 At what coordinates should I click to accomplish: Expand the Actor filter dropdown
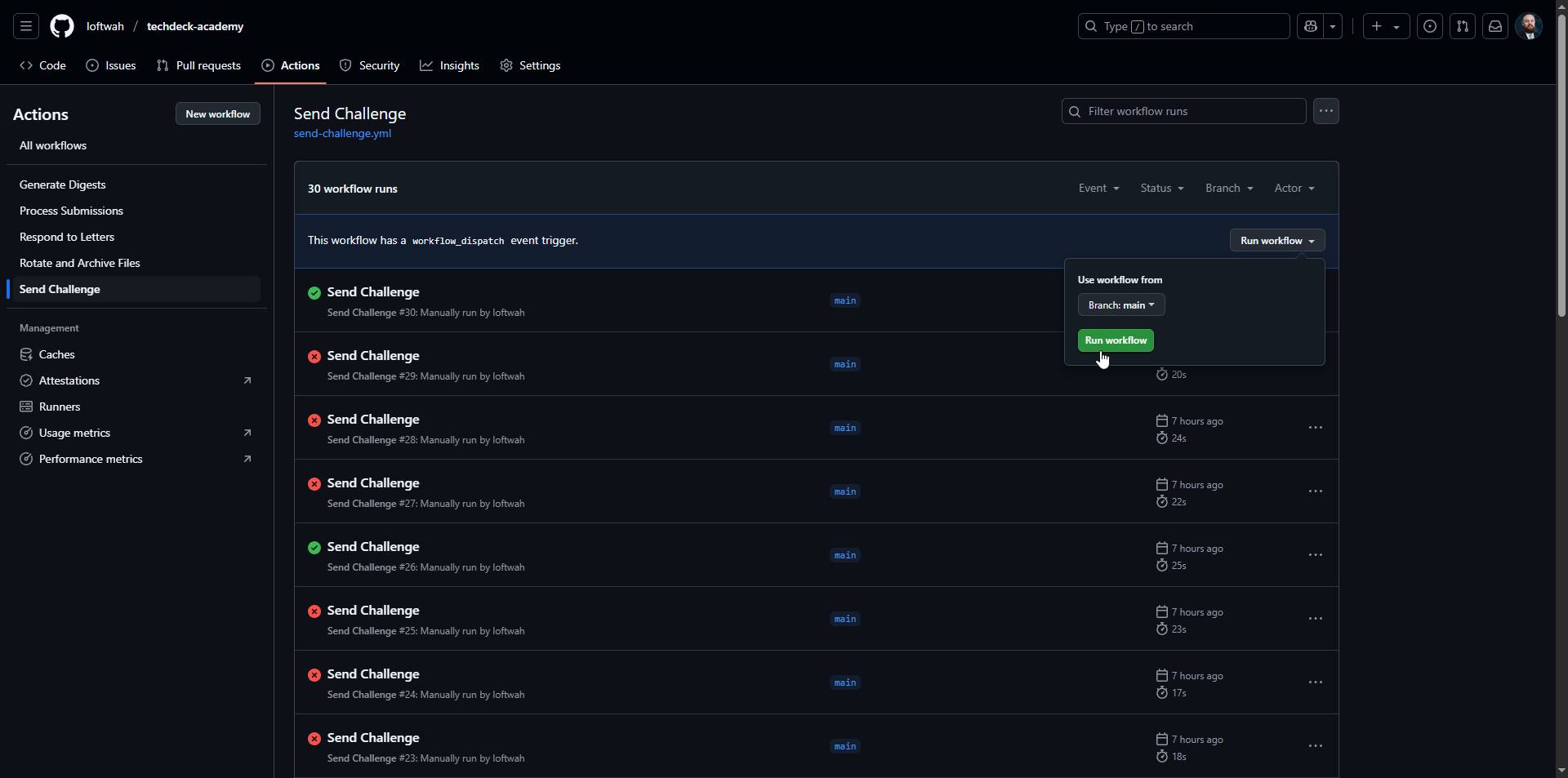(x=1294, y=189)
